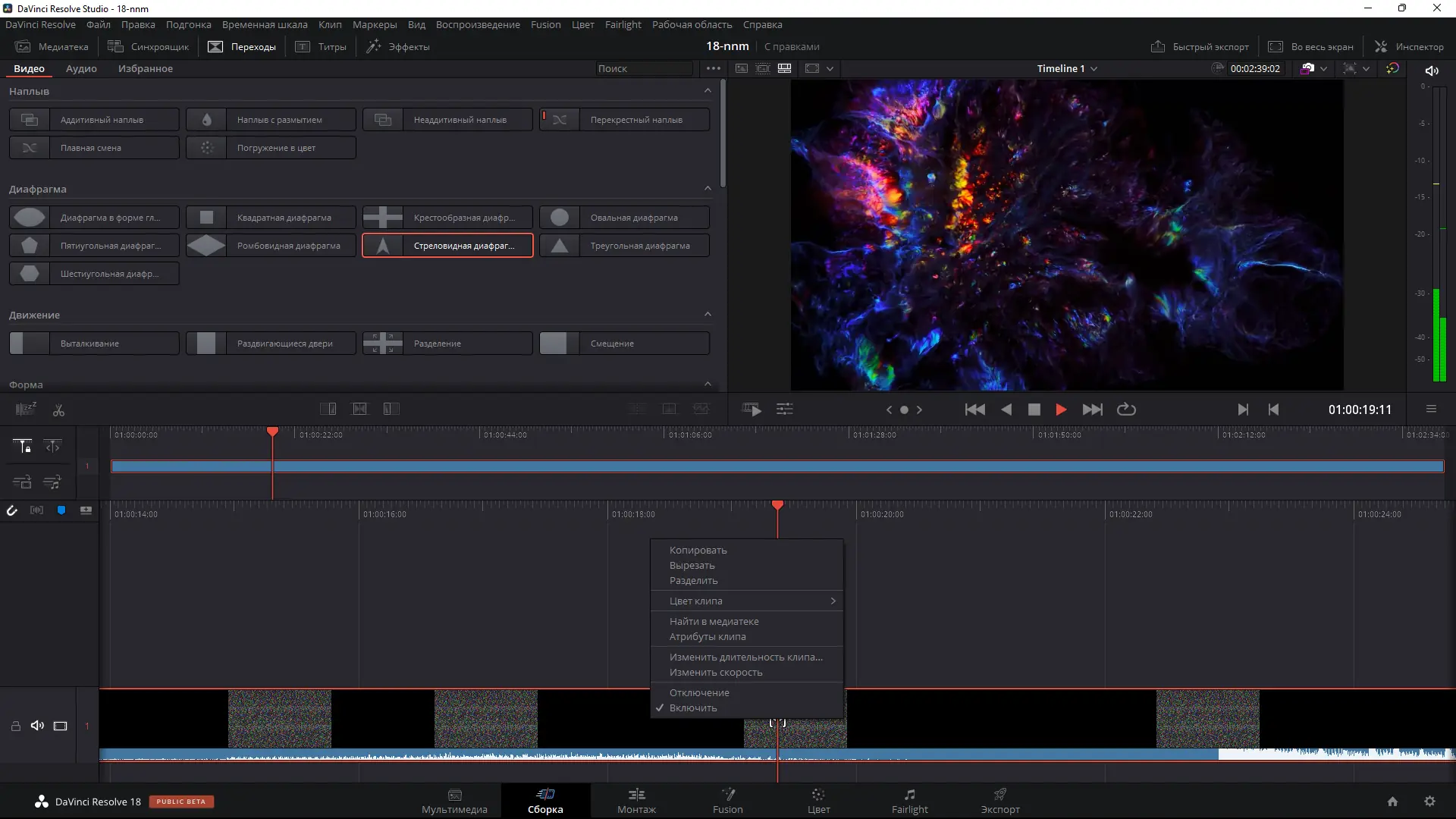Check Включить in the context menu

pyautogui.click(x=695, y=707)
